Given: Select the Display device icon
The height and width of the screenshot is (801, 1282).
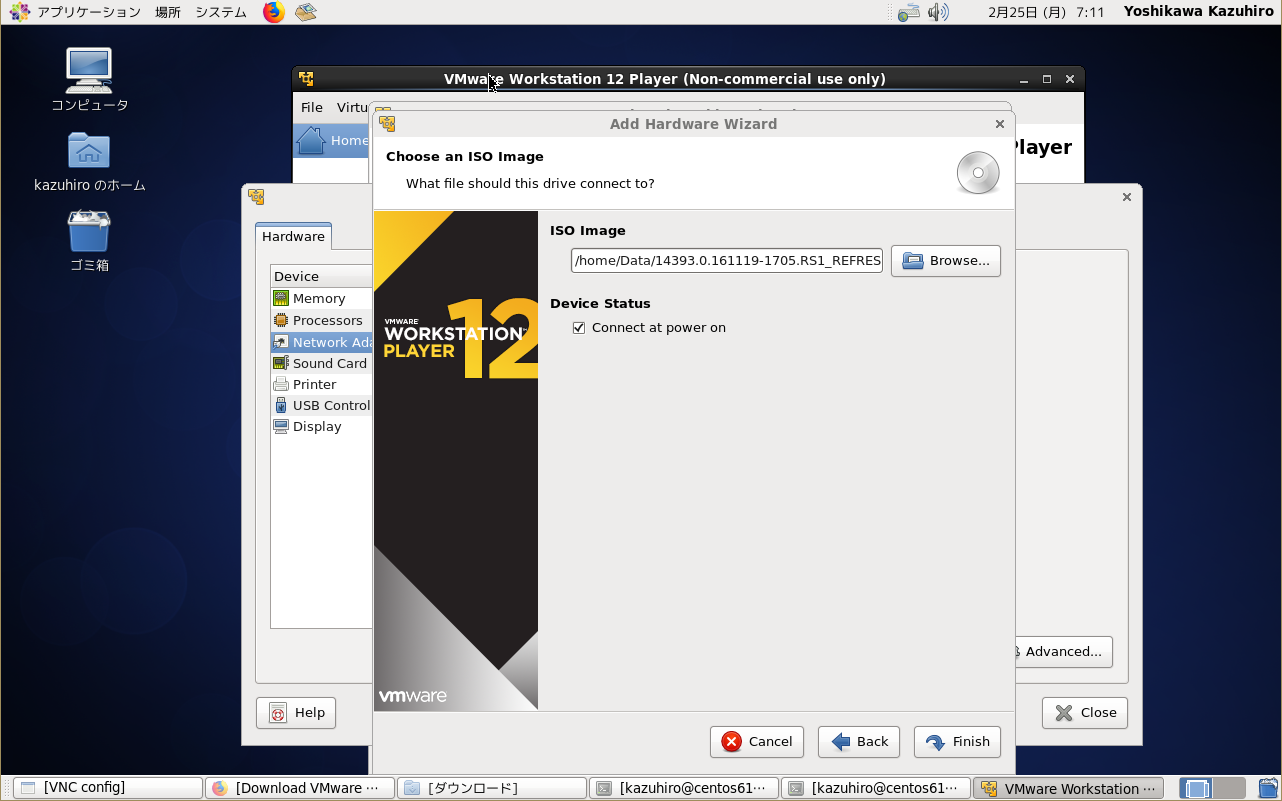Looking at the screenshot, I should coord(281,427).
